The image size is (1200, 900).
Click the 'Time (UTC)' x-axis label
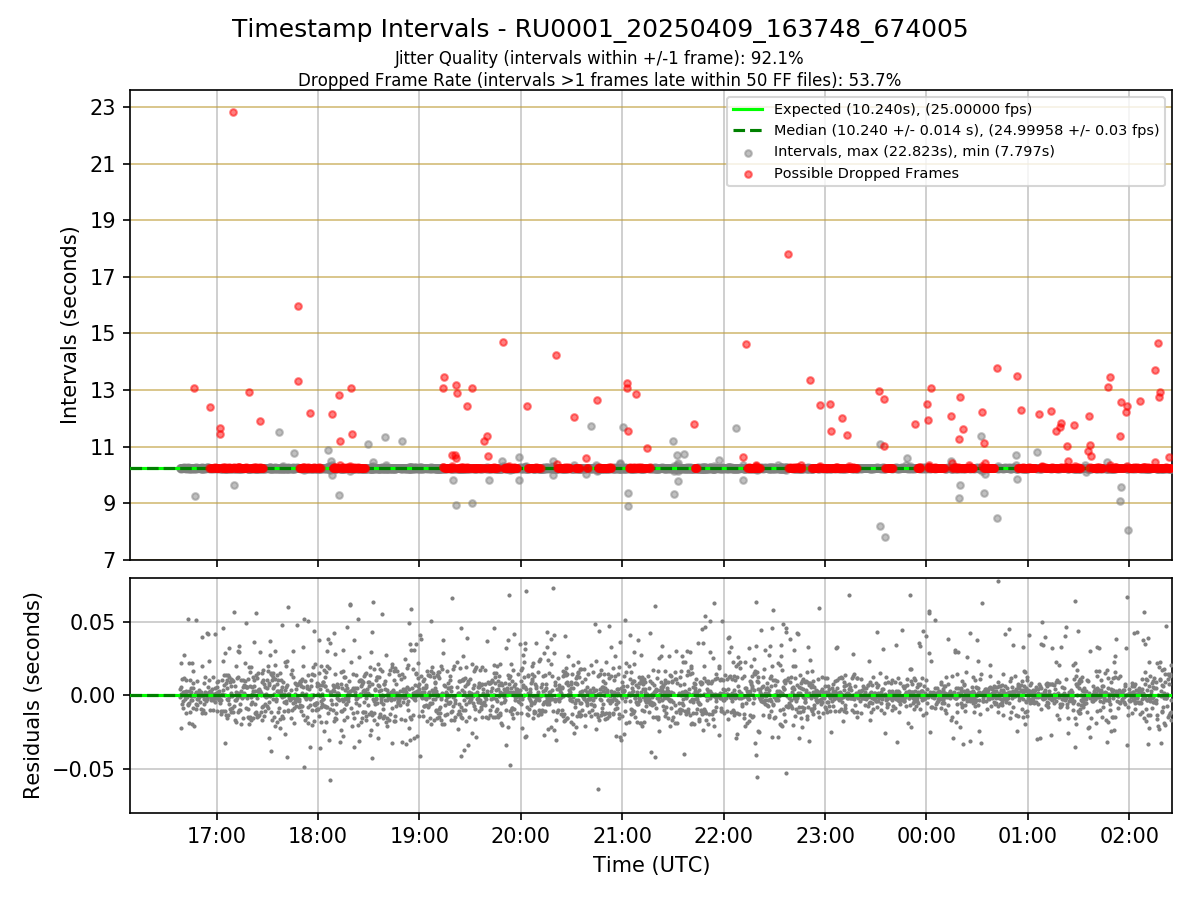pos(651,865)
